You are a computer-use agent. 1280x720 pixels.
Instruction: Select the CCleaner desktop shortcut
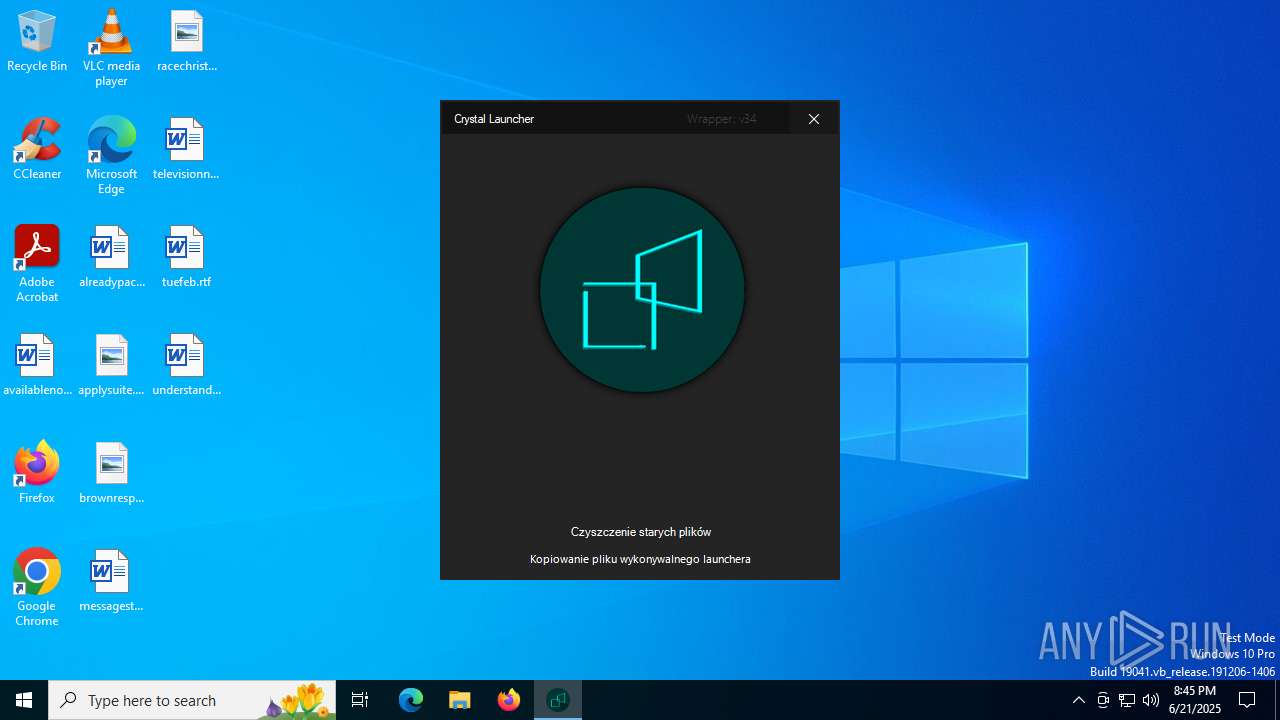[x=37, y=150]
